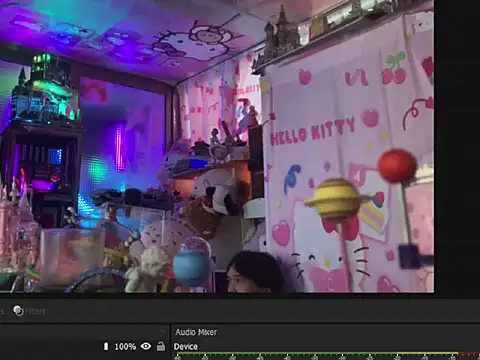The width and height of the screenshot is (480, 360).
Task: Click the webcam preview canvas
Action: [217, 146]
